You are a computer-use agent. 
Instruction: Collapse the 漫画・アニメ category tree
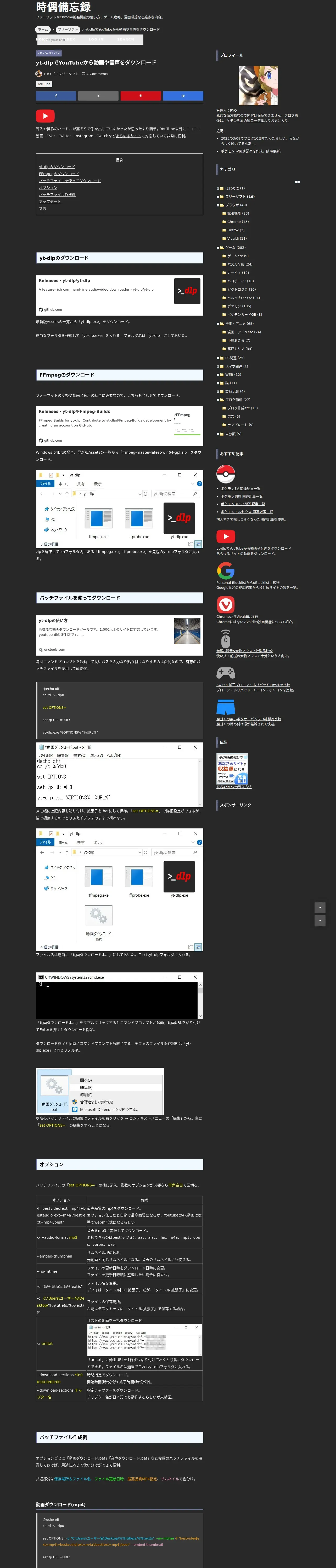coord(218,324)
